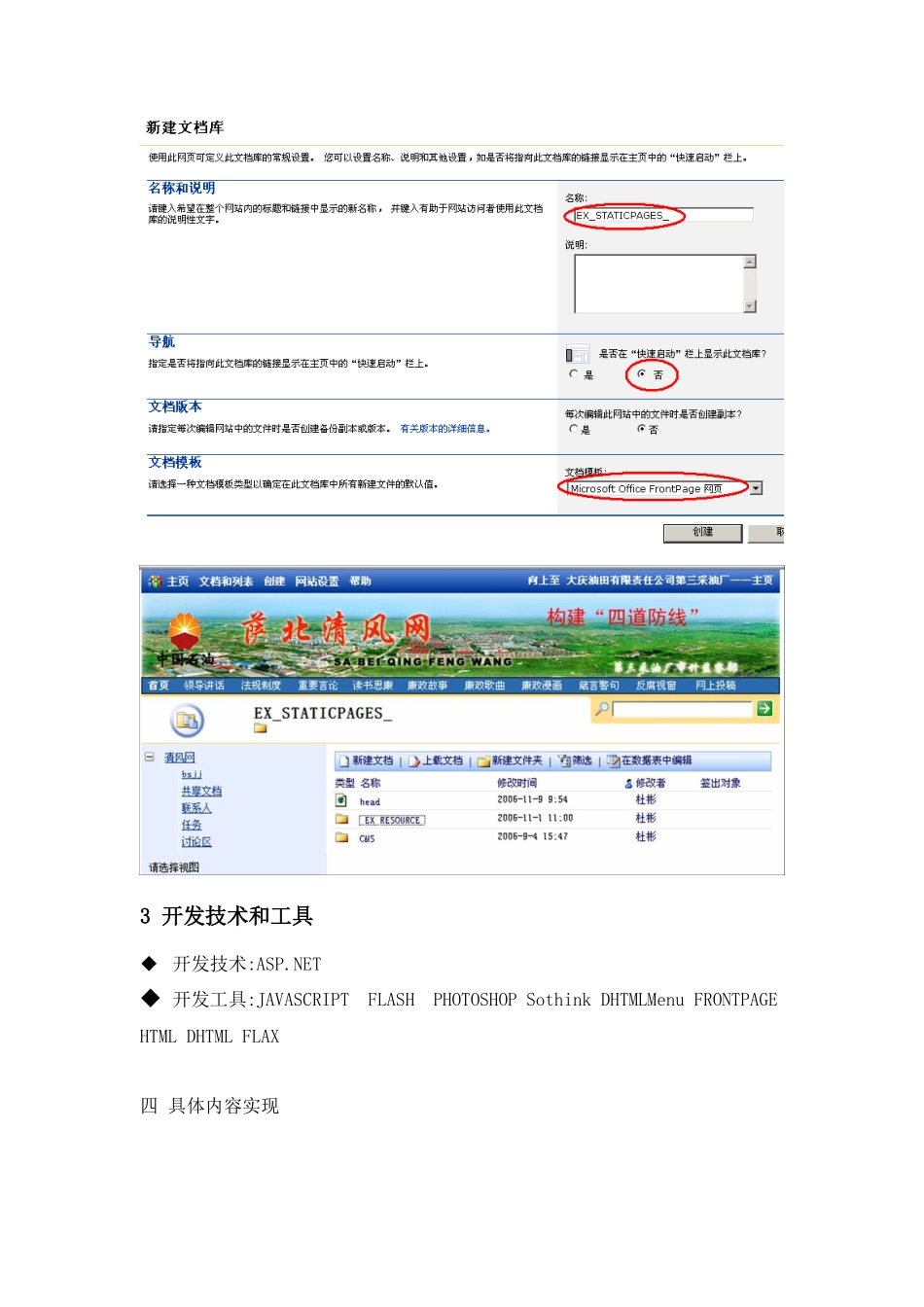The width and height of the screenshot is (924, 1307).
Task: Go to the 廉政故事 navigation tab
Action: point(427,686)
